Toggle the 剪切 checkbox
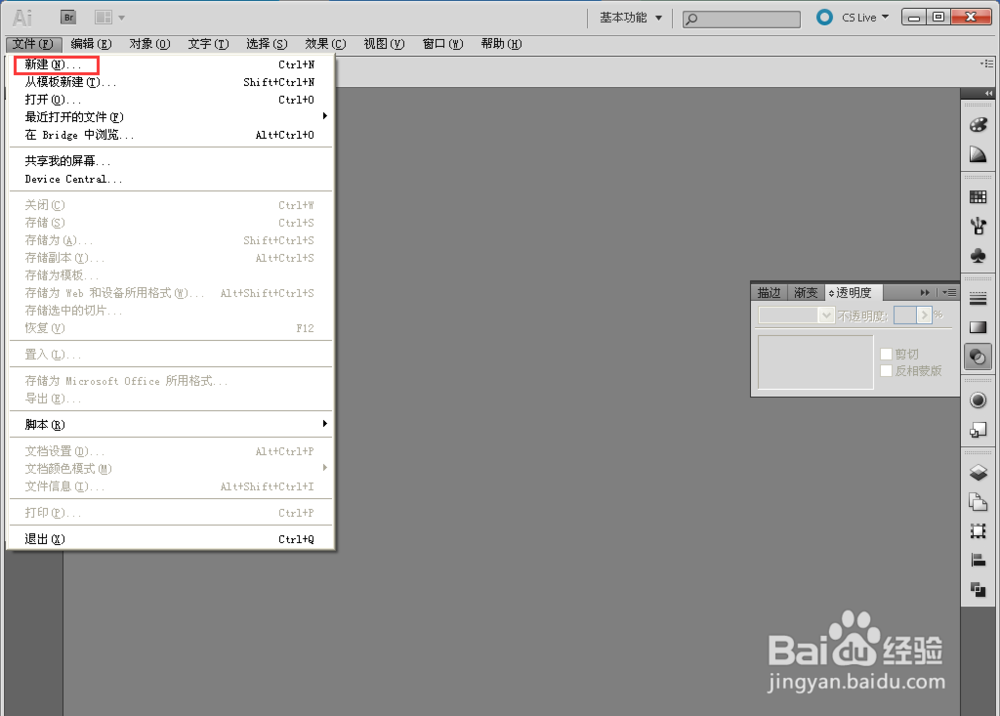This screenshot has width=1000, height=716. pyautogui.click(x=886, y=354)
